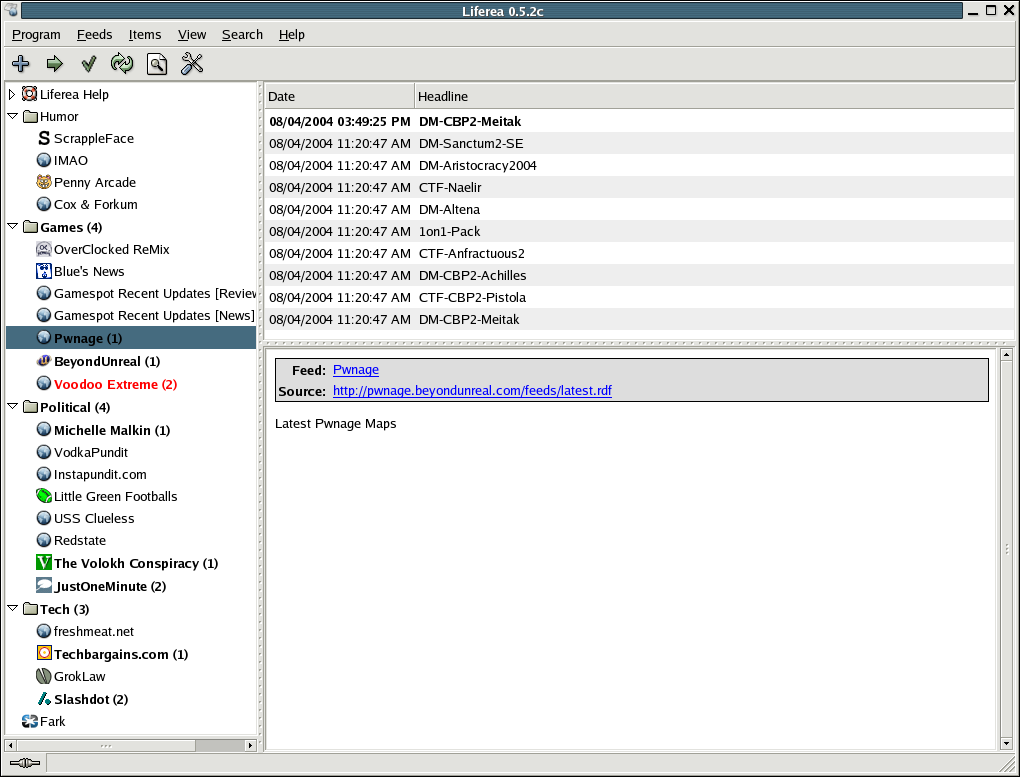1020x777 pixels.
Task: Click the mark all read checkmark icon
Action: click(88, 64)
